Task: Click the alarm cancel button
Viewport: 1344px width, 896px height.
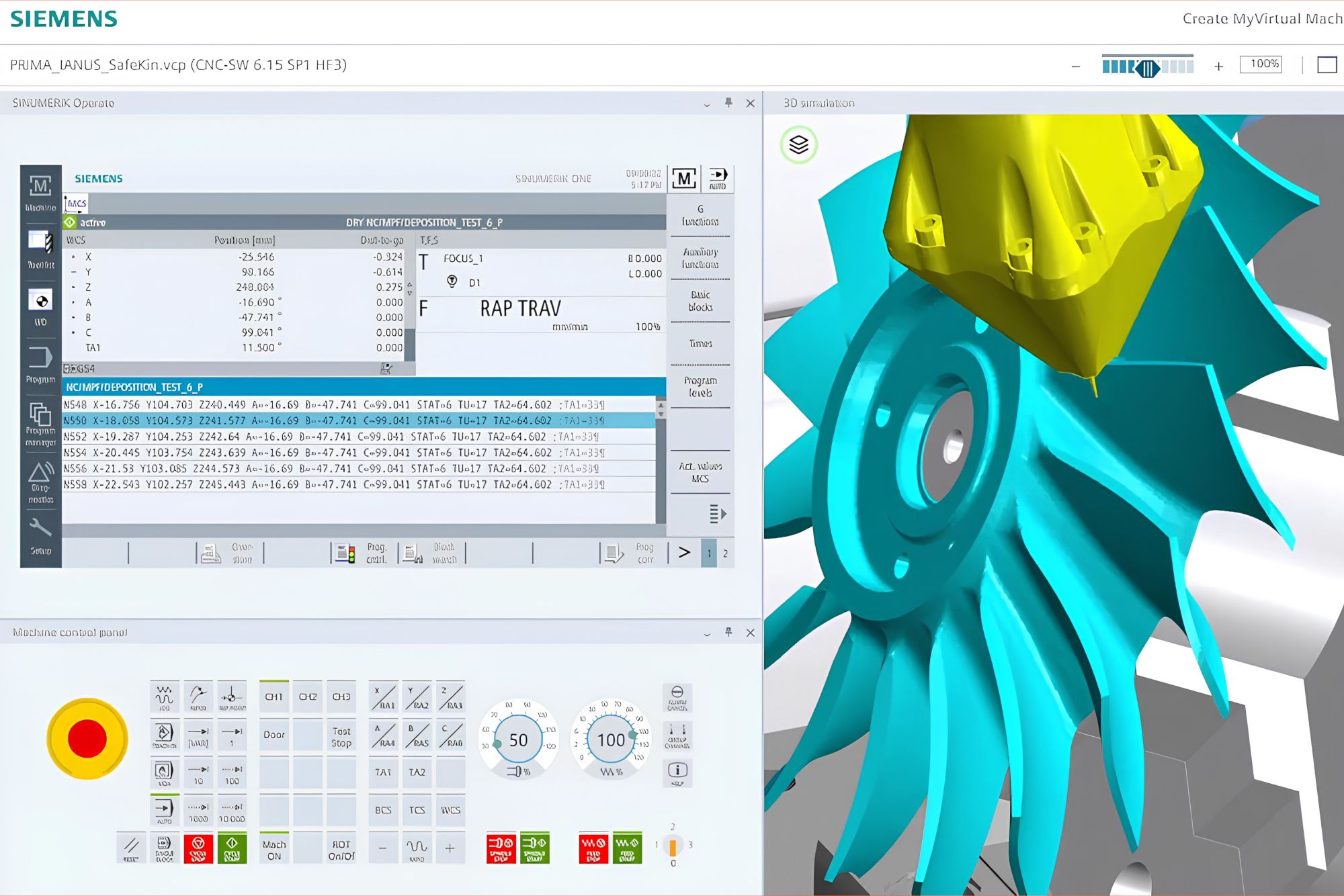Action: [677, 699]
